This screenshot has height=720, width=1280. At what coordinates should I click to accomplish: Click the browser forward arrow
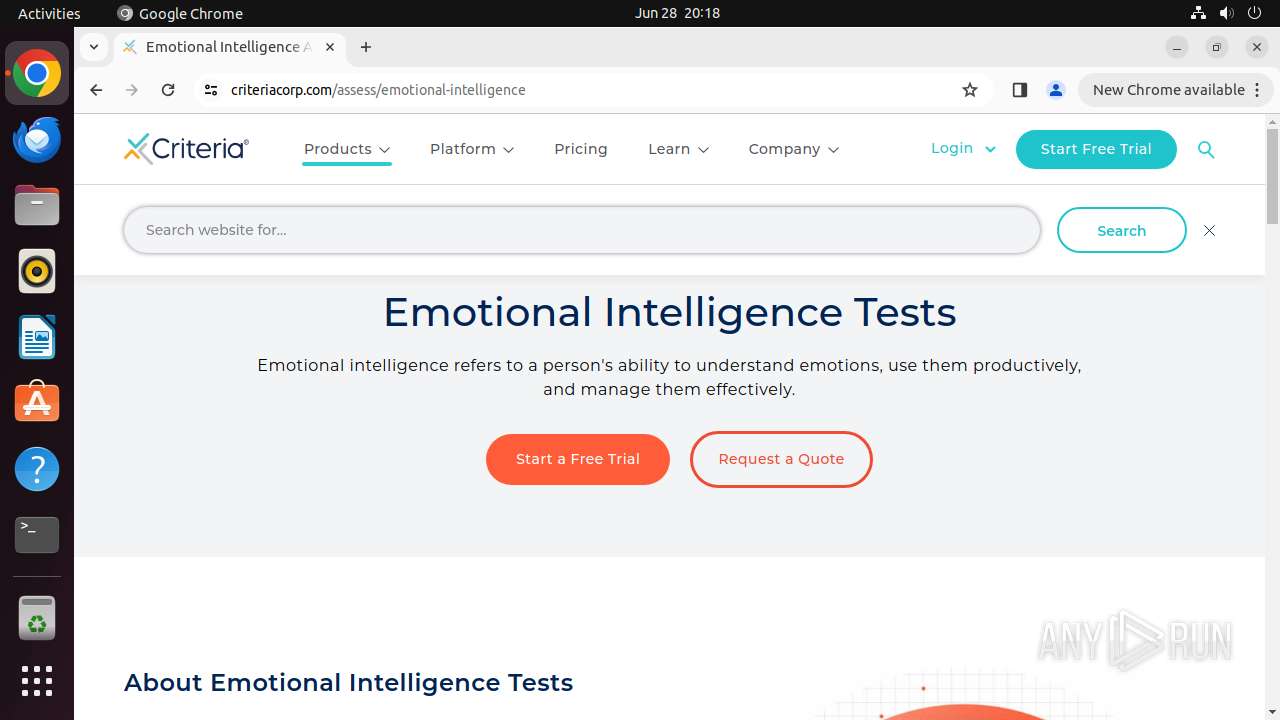pyautogui.click(x=132, y=90)
